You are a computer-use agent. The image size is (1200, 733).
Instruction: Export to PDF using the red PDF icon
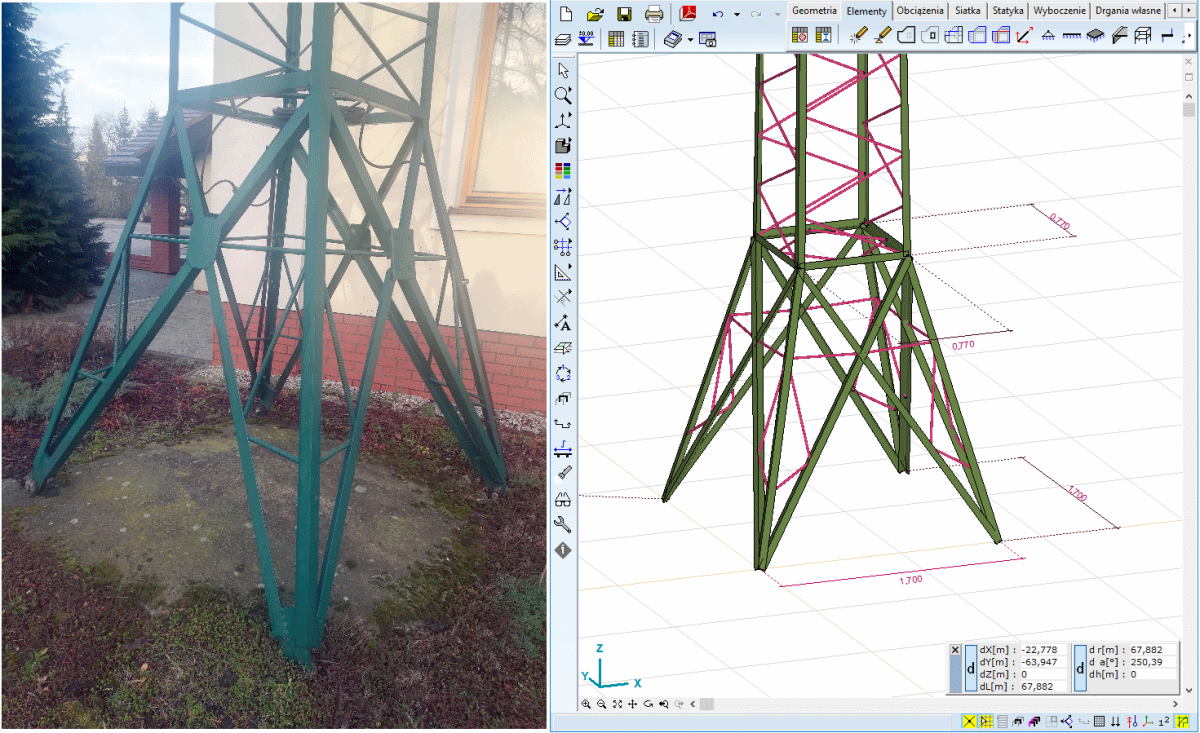[x=687, y=14]
